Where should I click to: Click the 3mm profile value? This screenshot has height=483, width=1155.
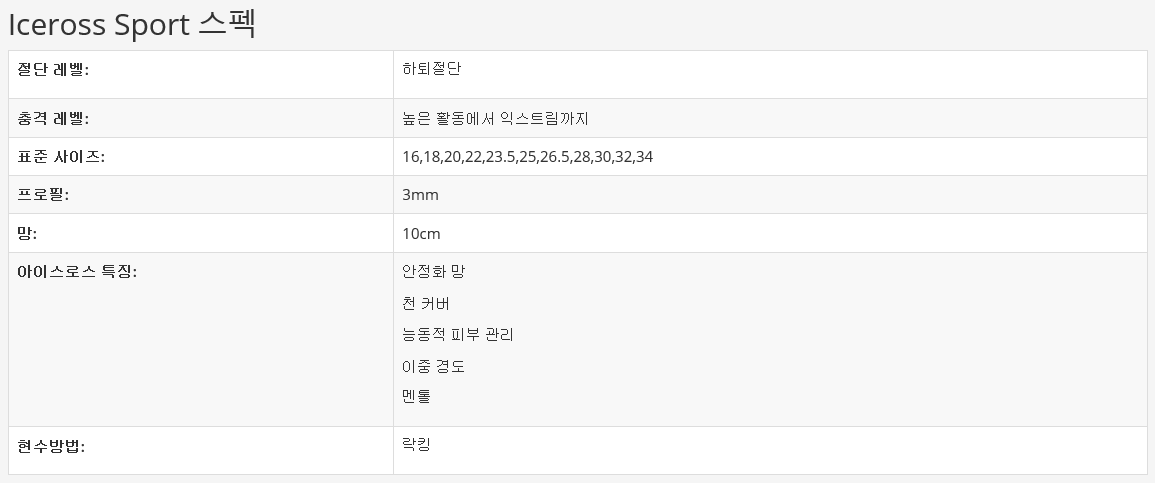tap(420, 195)
